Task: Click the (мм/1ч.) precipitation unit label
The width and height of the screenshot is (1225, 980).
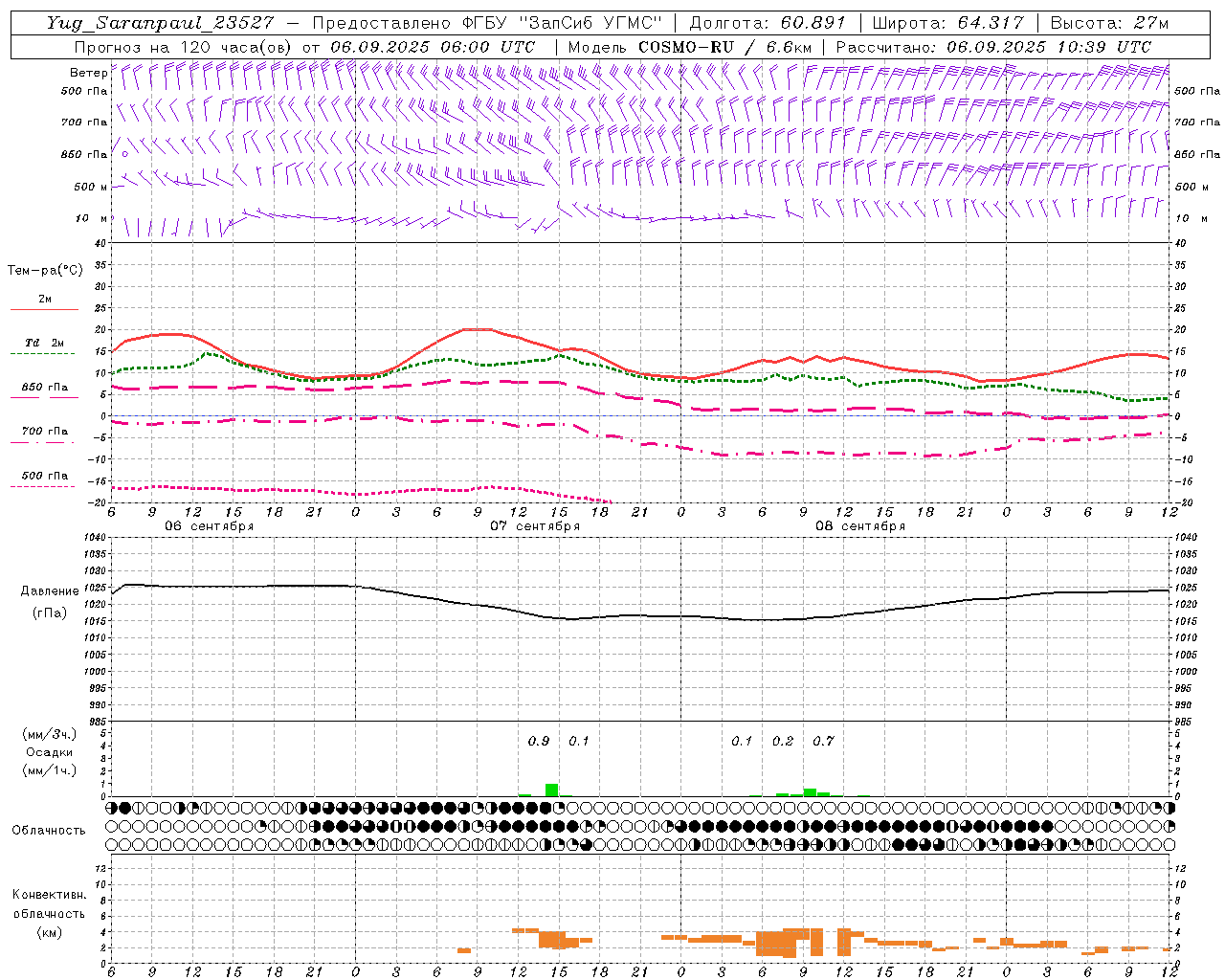Action: click(x=50, y=770)
